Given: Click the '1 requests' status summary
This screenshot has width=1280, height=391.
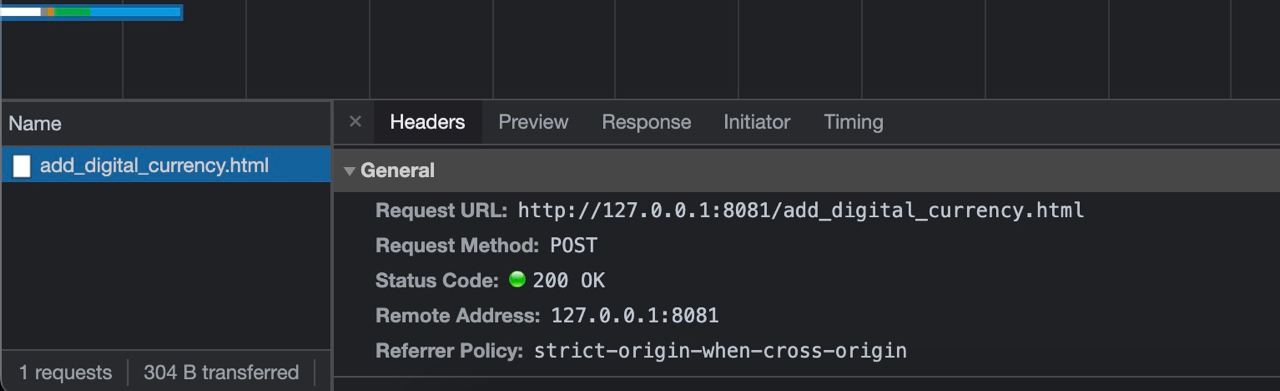Looking at the screenshot, I should tap(65, 373).
